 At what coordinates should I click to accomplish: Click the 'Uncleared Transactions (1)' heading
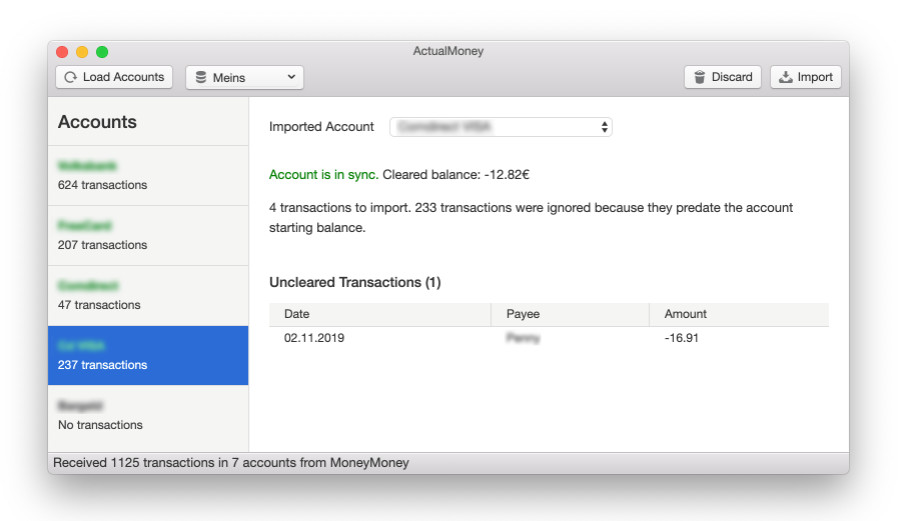tap(355, 282)
